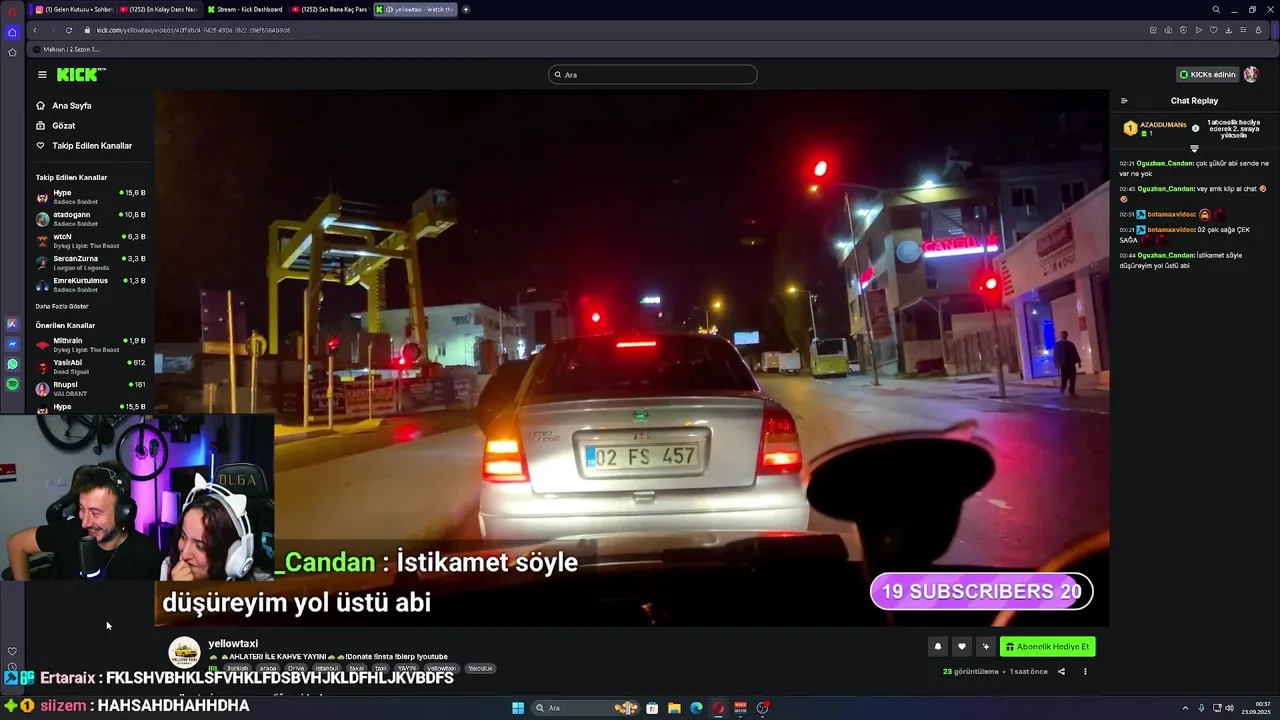Viewport: 1280px width, 720px height.
Task: Click the browser address bar URL
Action: tap(193, 30)
